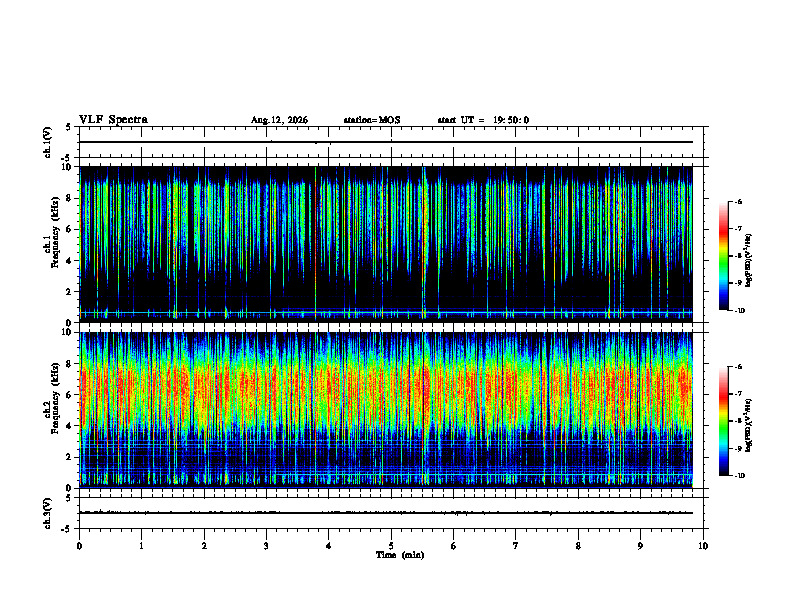The height and width of the screenshot is (612, 792).
Task: Click time axis tick label "5"
Action: [391, 545]
